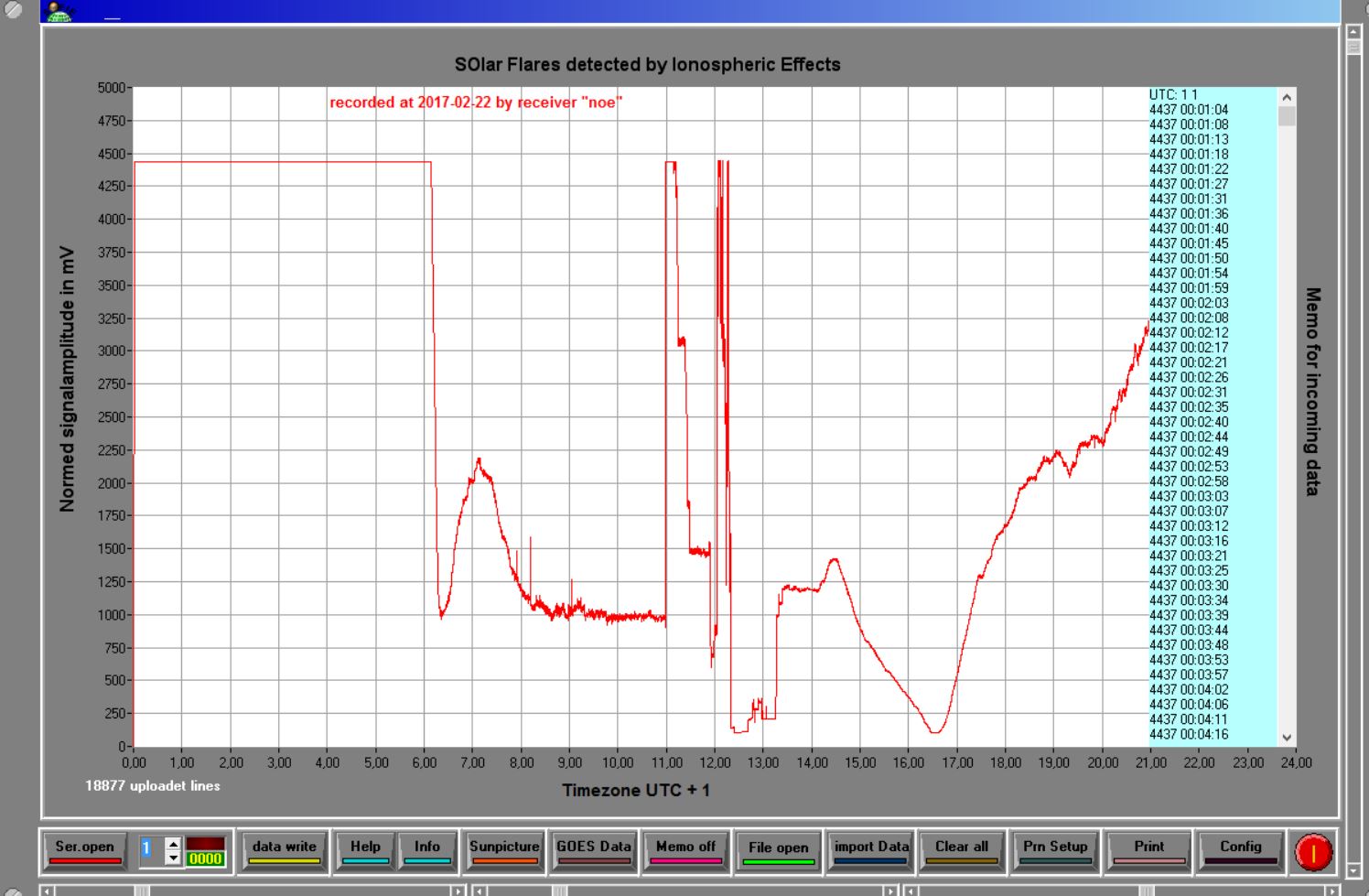Toggle the Memo off button
This screenshot has height=896, width=1369.
685,850
